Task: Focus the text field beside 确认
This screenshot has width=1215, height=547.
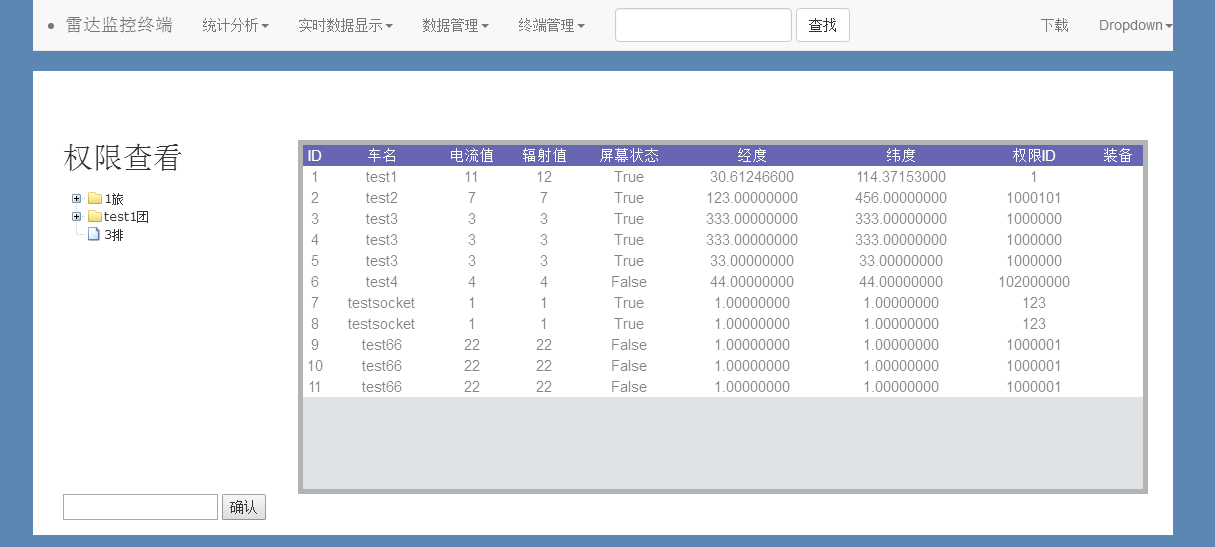Action: [140, 507]
